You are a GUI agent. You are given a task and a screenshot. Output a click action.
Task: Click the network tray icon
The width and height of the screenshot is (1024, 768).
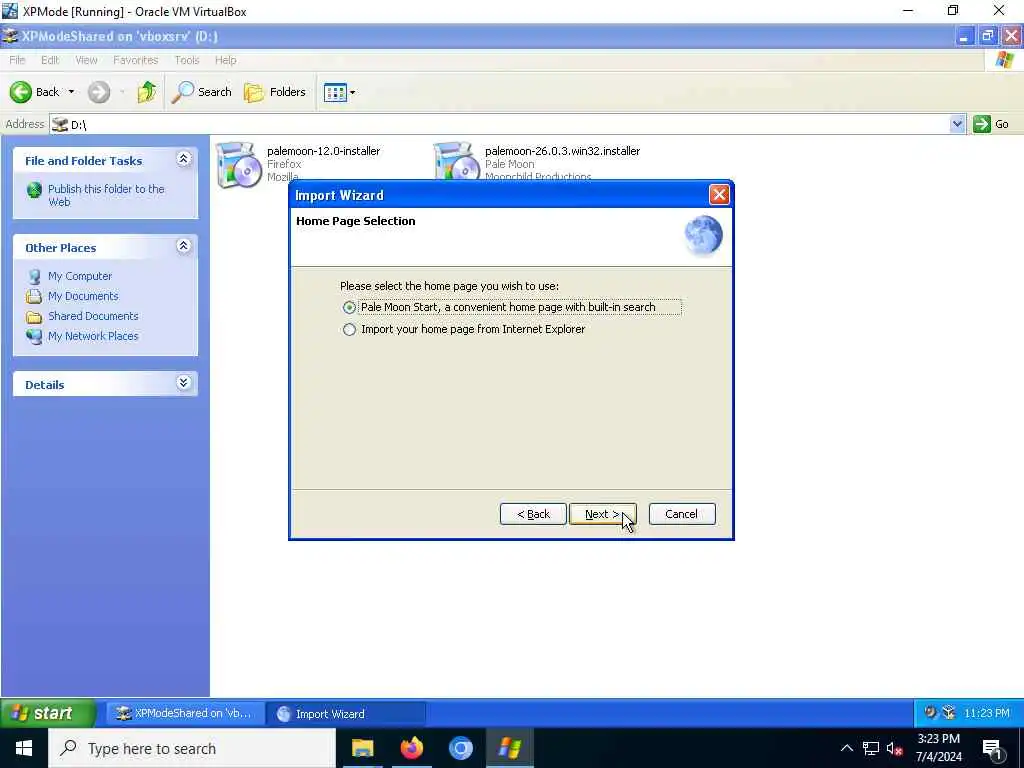871,748
